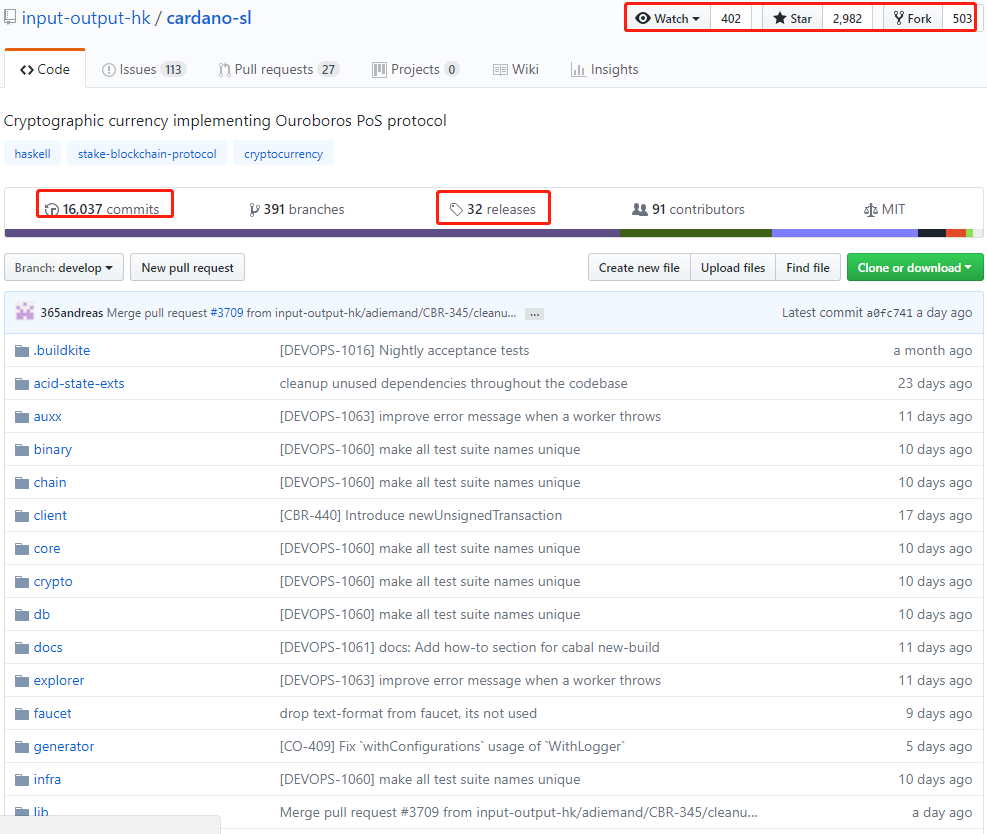
Task: Select the stake-blockchain-protocol topic tag
Action: (147, 154)
